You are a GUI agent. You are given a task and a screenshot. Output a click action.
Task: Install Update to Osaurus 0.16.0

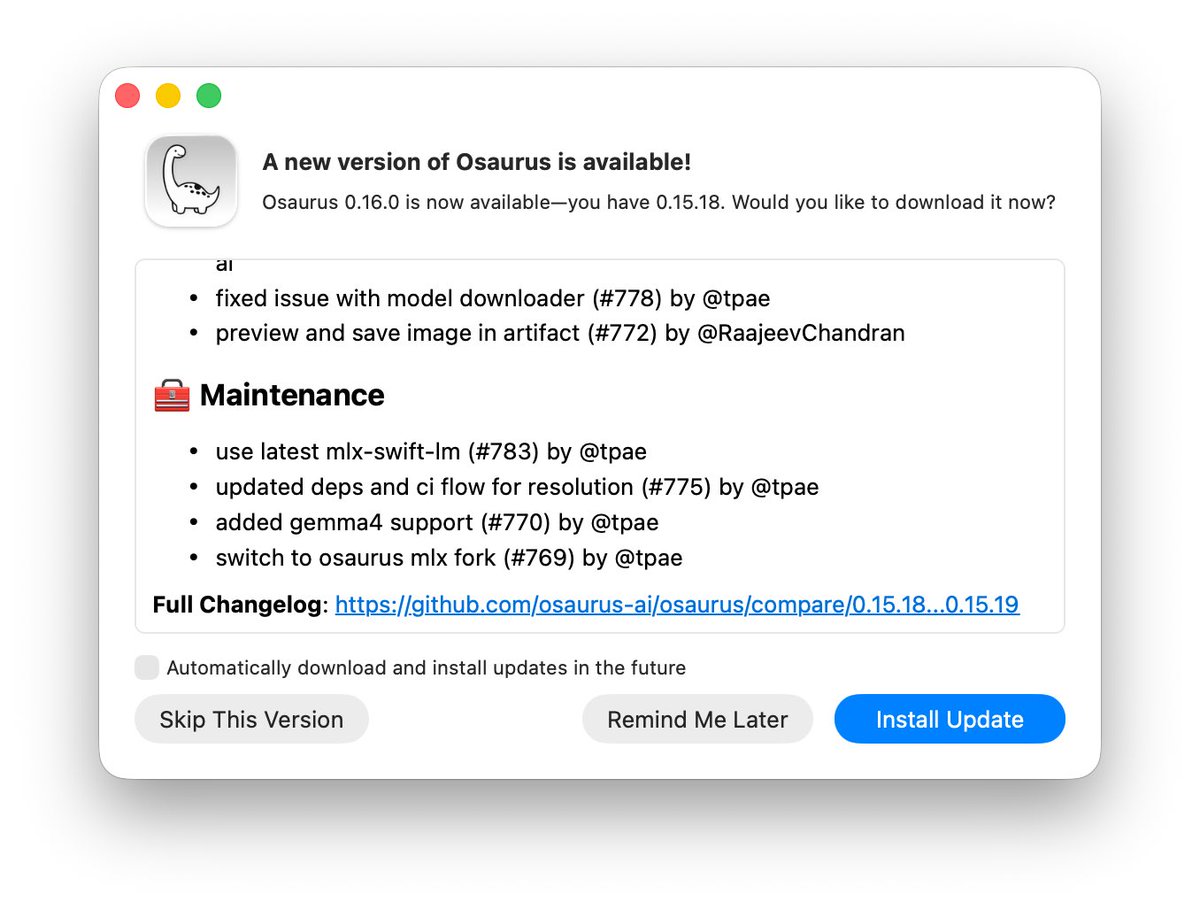tap(950, 719)
